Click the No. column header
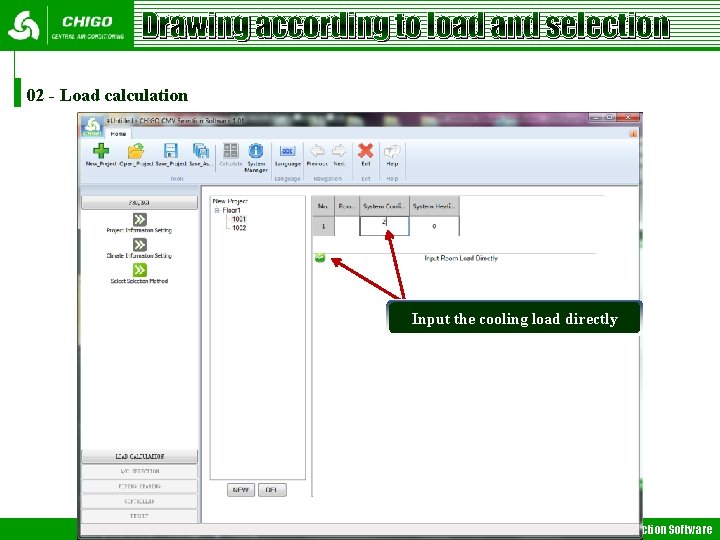Screen dimensions: 720x540 click(323, 207)
